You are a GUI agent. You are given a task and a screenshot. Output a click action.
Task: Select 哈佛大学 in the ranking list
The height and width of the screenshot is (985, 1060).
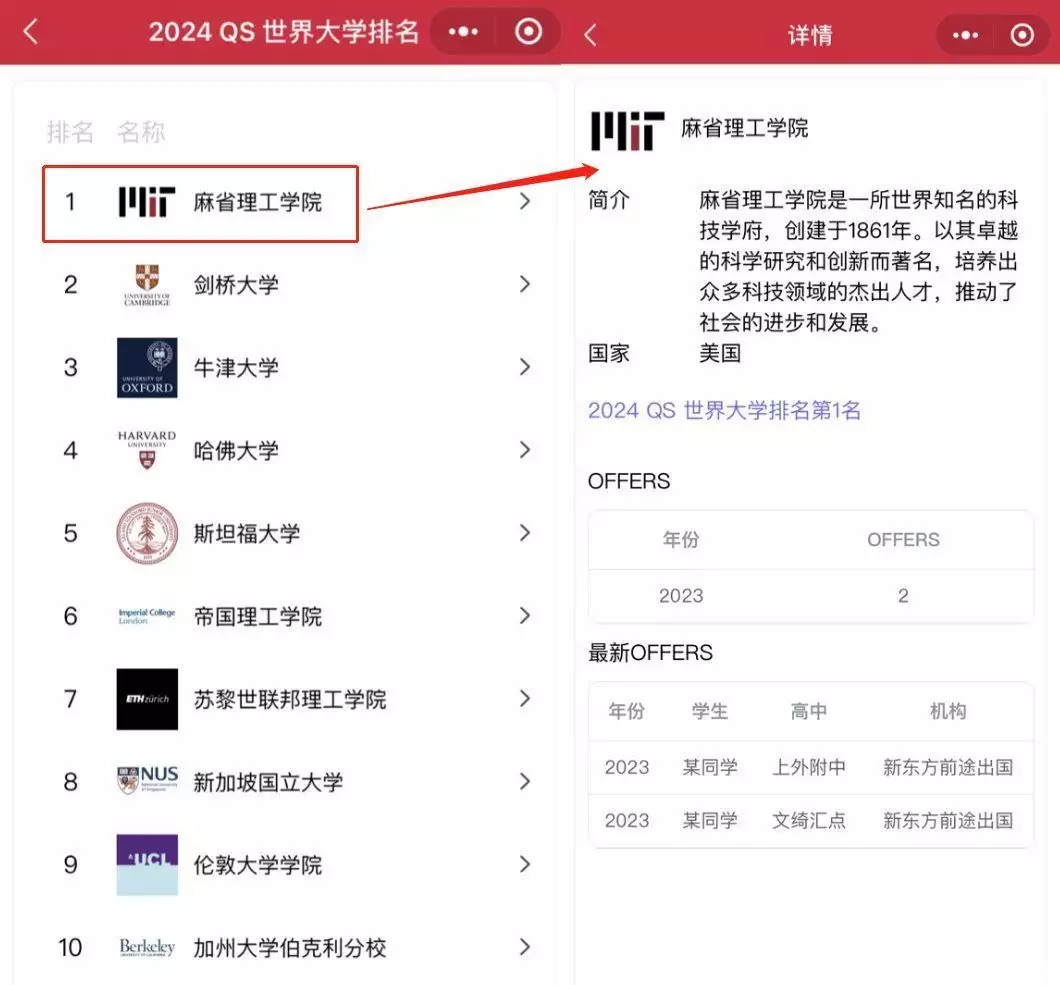(x=236, y=450)
